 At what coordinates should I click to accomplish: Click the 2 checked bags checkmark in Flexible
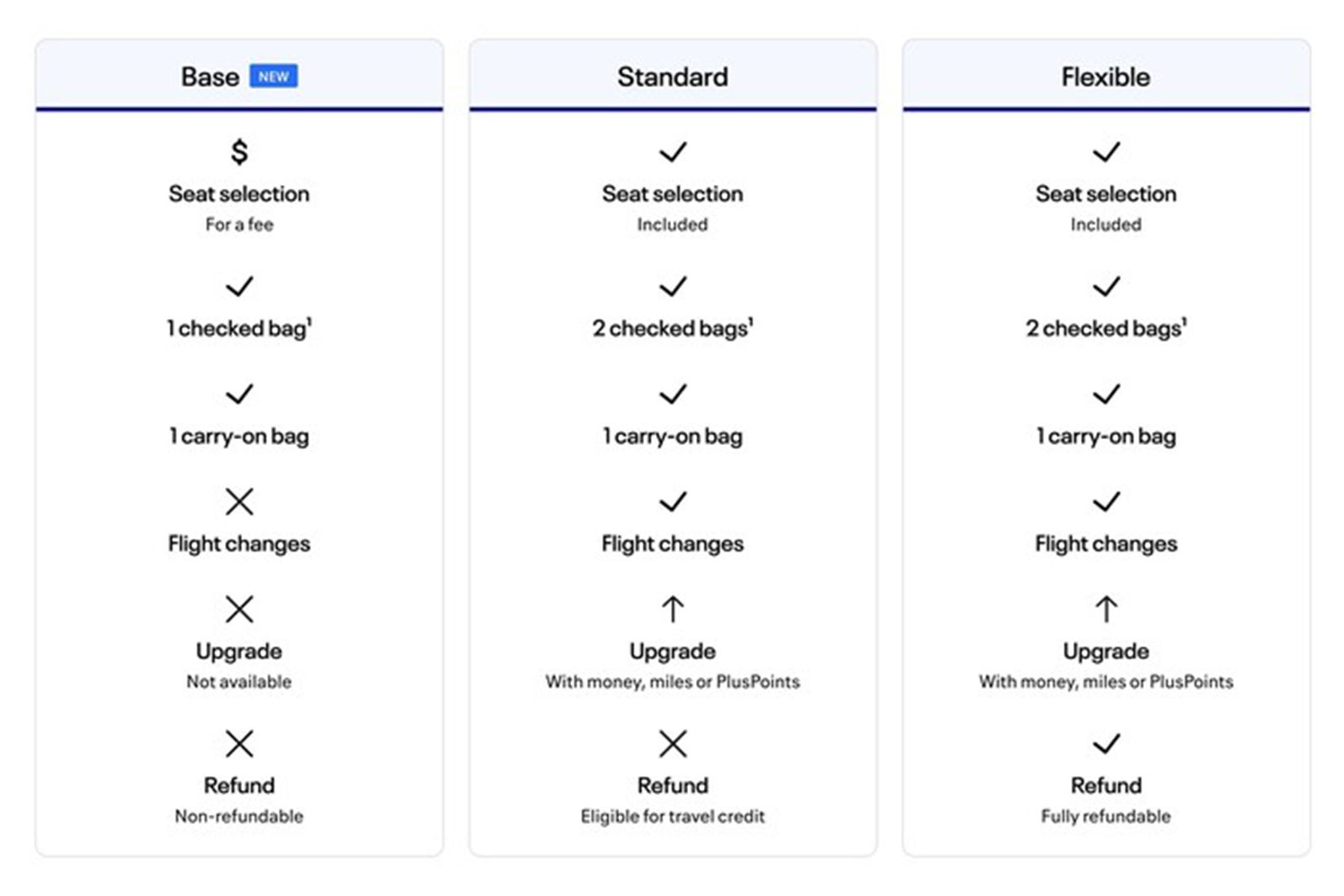click(1106, 287)
